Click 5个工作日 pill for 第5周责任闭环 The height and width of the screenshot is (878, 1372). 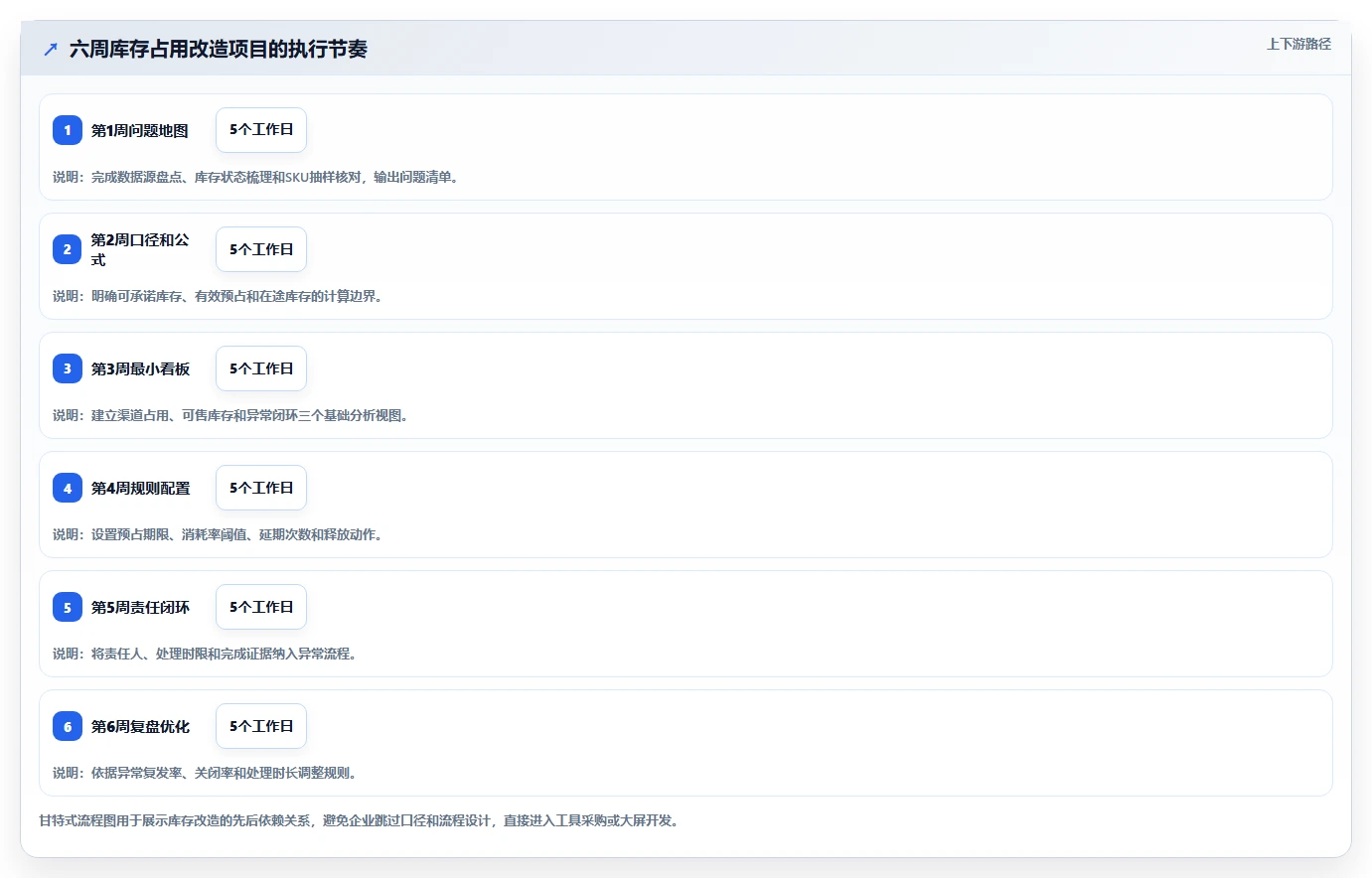(x=261, y=607)
